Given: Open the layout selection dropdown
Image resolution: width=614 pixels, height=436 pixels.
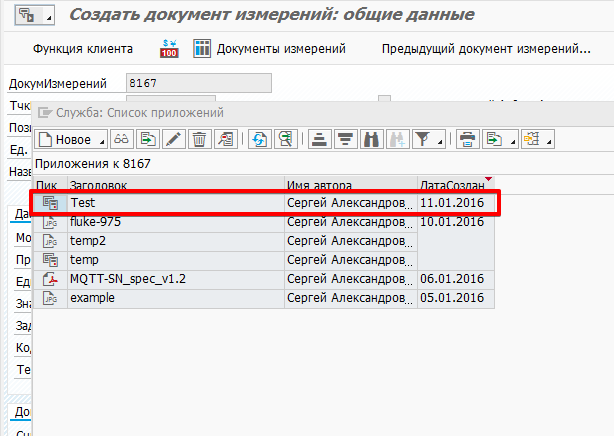Looking at the screenshot, I should [x=548, y=140].
